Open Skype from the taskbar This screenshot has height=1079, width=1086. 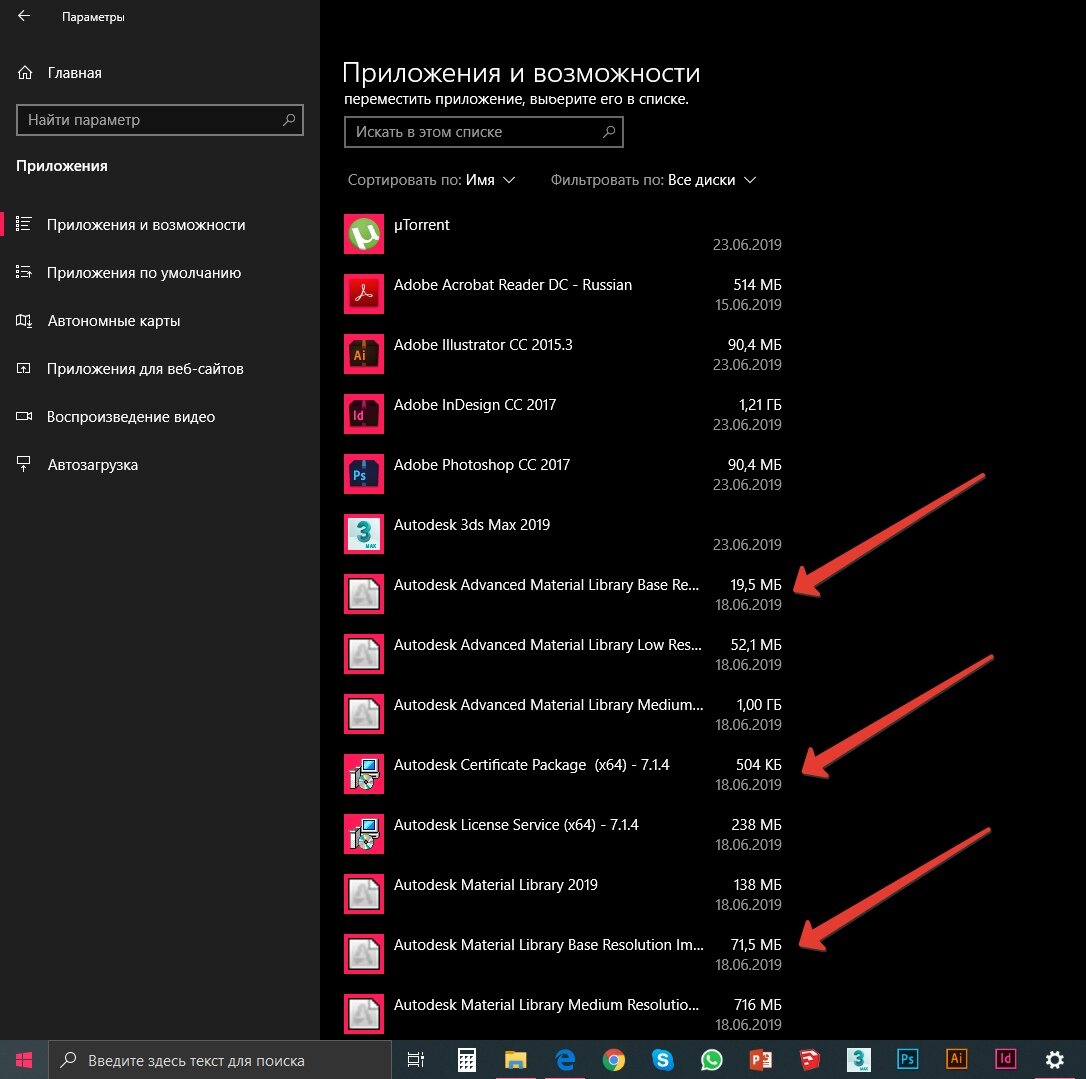[x=663, y=1060]
